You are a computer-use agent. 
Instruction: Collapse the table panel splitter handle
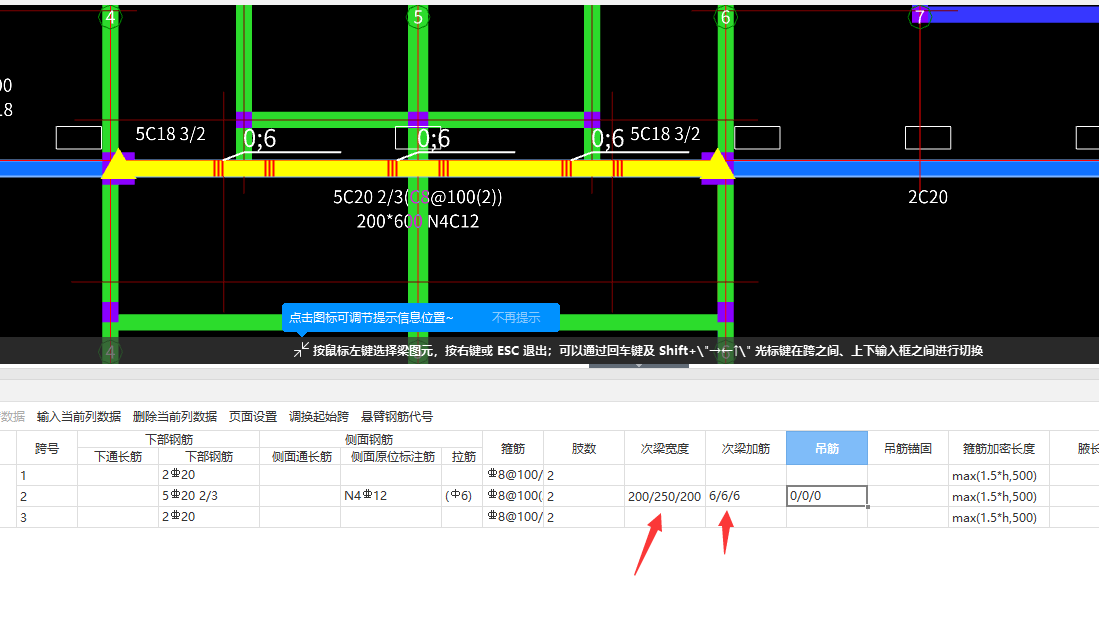[x=639, y=365]
